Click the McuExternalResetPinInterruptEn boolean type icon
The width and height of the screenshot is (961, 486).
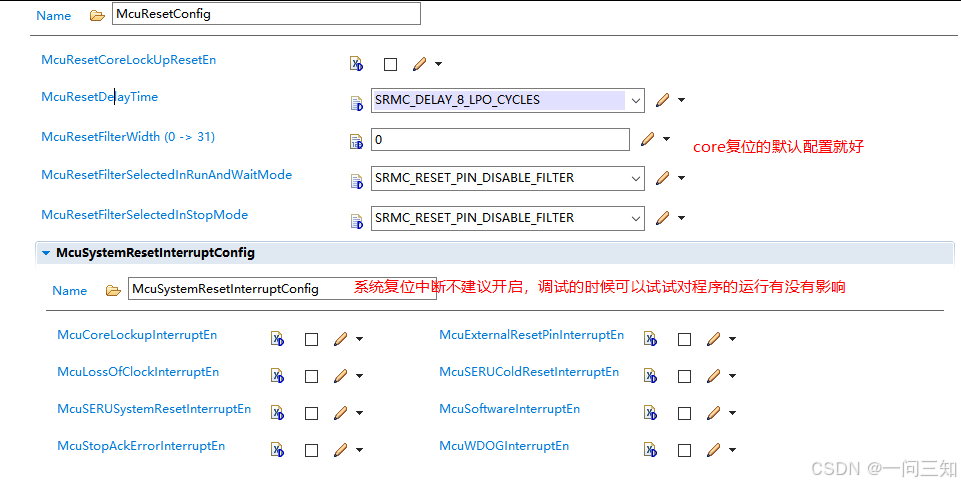[x=650, y=339]
